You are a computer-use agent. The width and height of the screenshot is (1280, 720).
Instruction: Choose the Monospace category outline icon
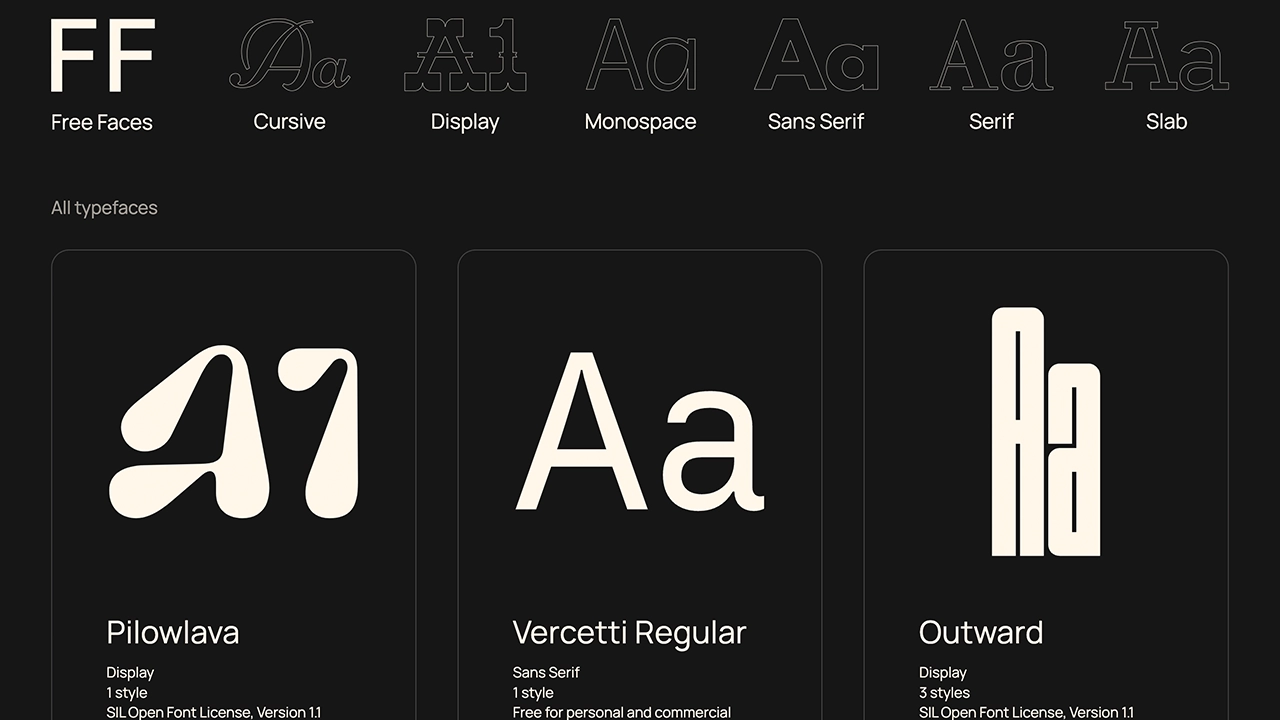(x=640, y=56)
